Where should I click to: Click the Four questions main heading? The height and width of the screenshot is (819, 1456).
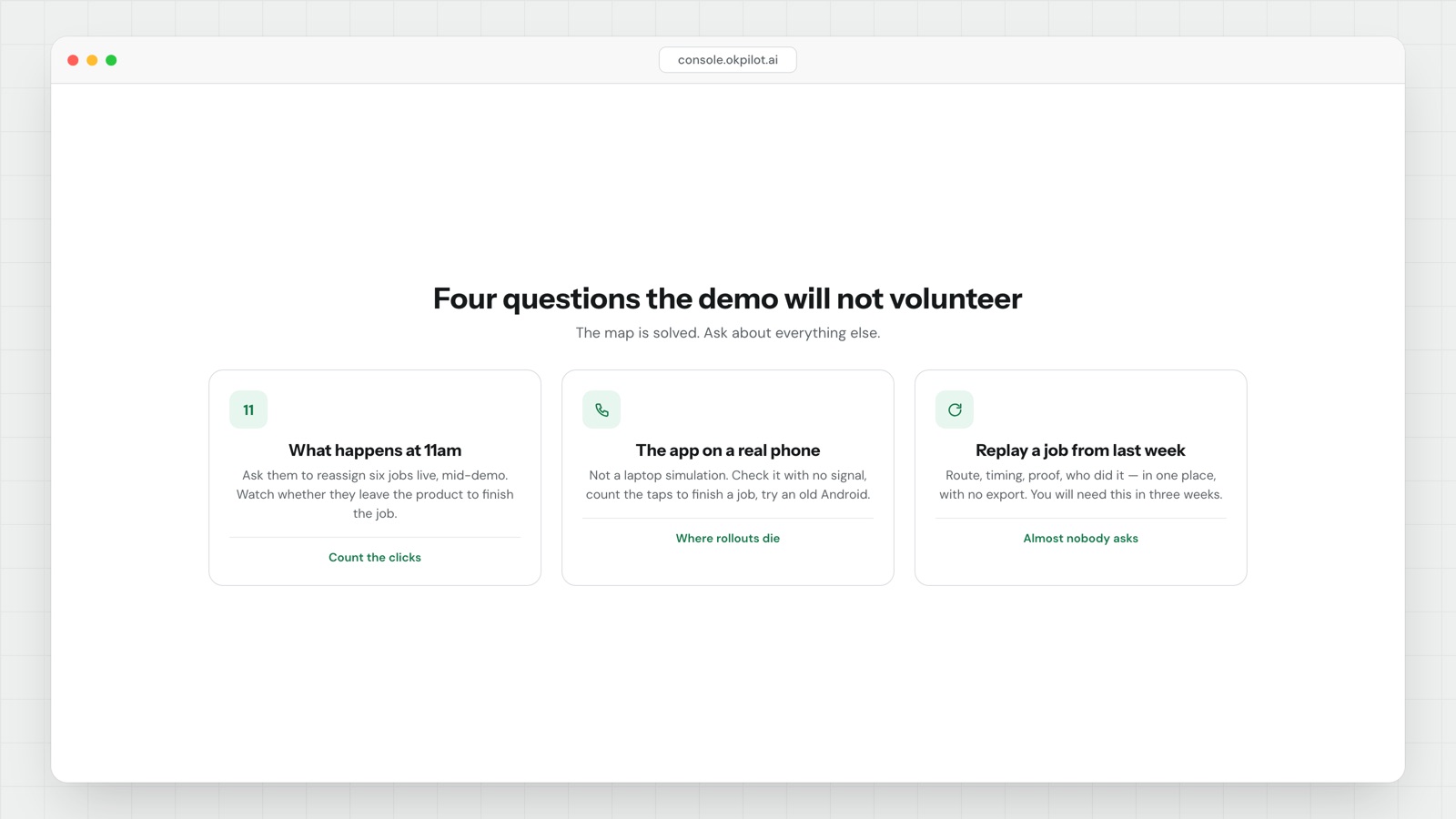(x=728, y=298)
